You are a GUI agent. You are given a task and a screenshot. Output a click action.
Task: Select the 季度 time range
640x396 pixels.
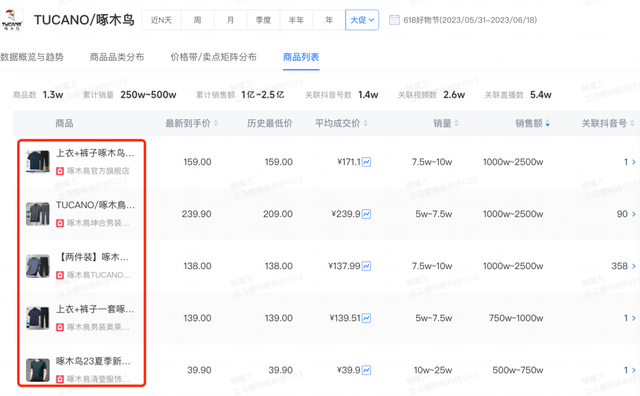click(263, 20)
